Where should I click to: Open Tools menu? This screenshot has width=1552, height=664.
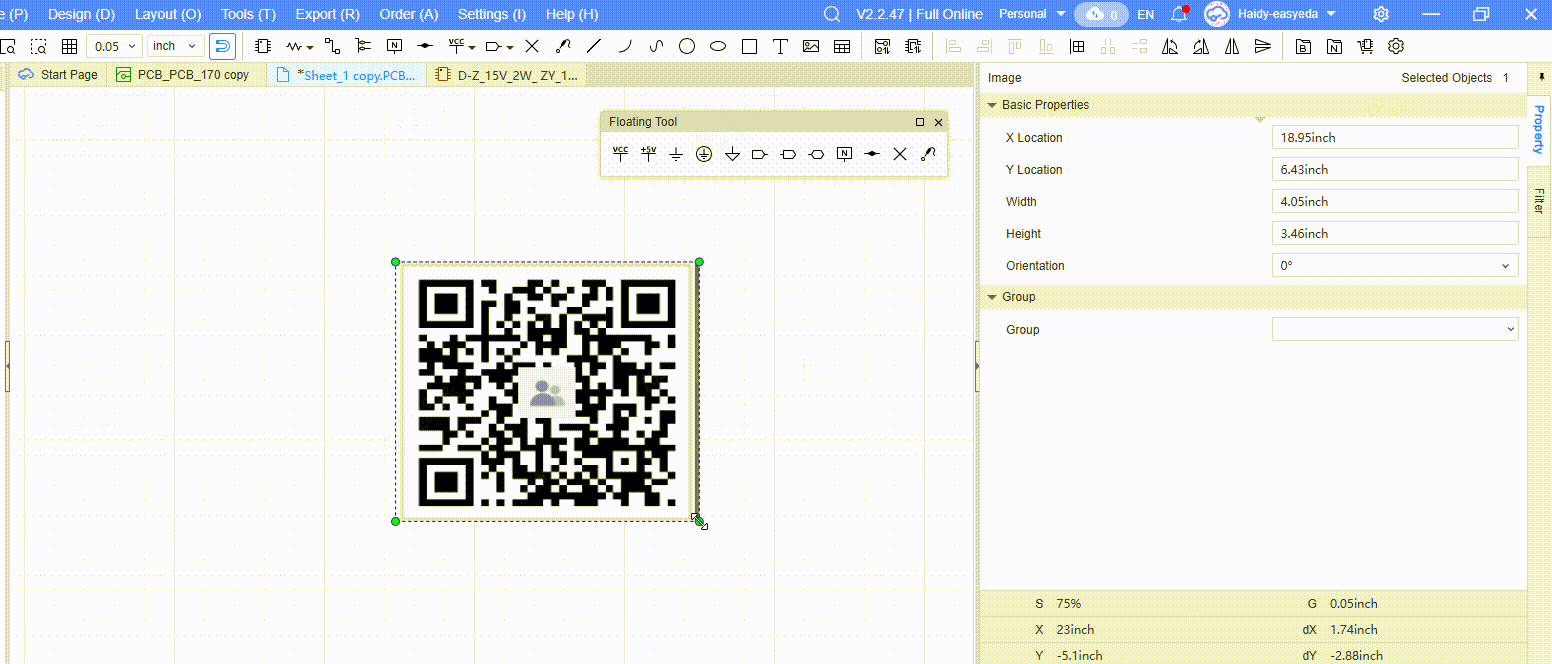pyautogui.click(x=248, y=14)
